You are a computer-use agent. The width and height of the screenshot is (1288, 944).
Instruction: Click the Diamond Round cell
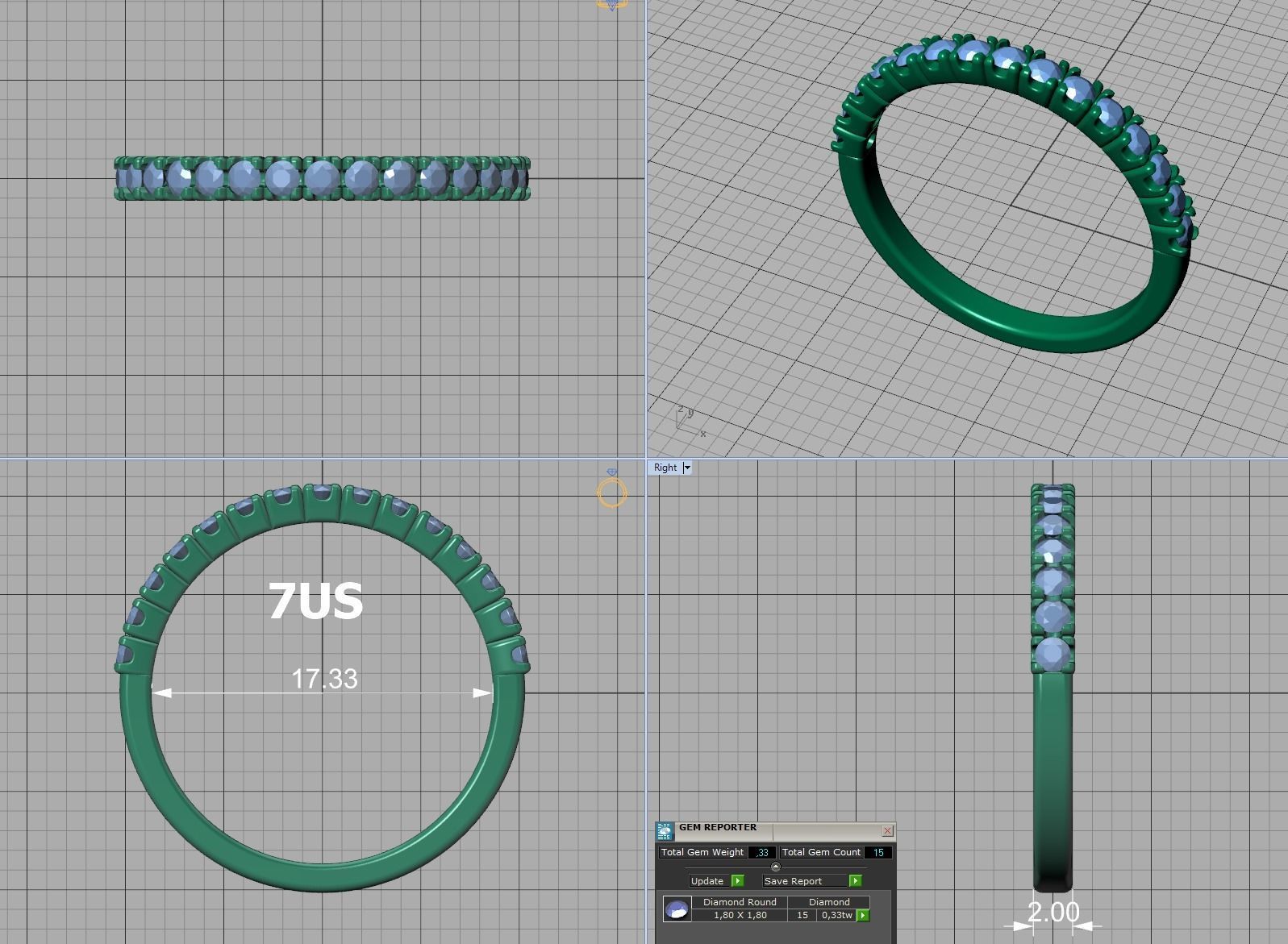click(x=740, y=902)
